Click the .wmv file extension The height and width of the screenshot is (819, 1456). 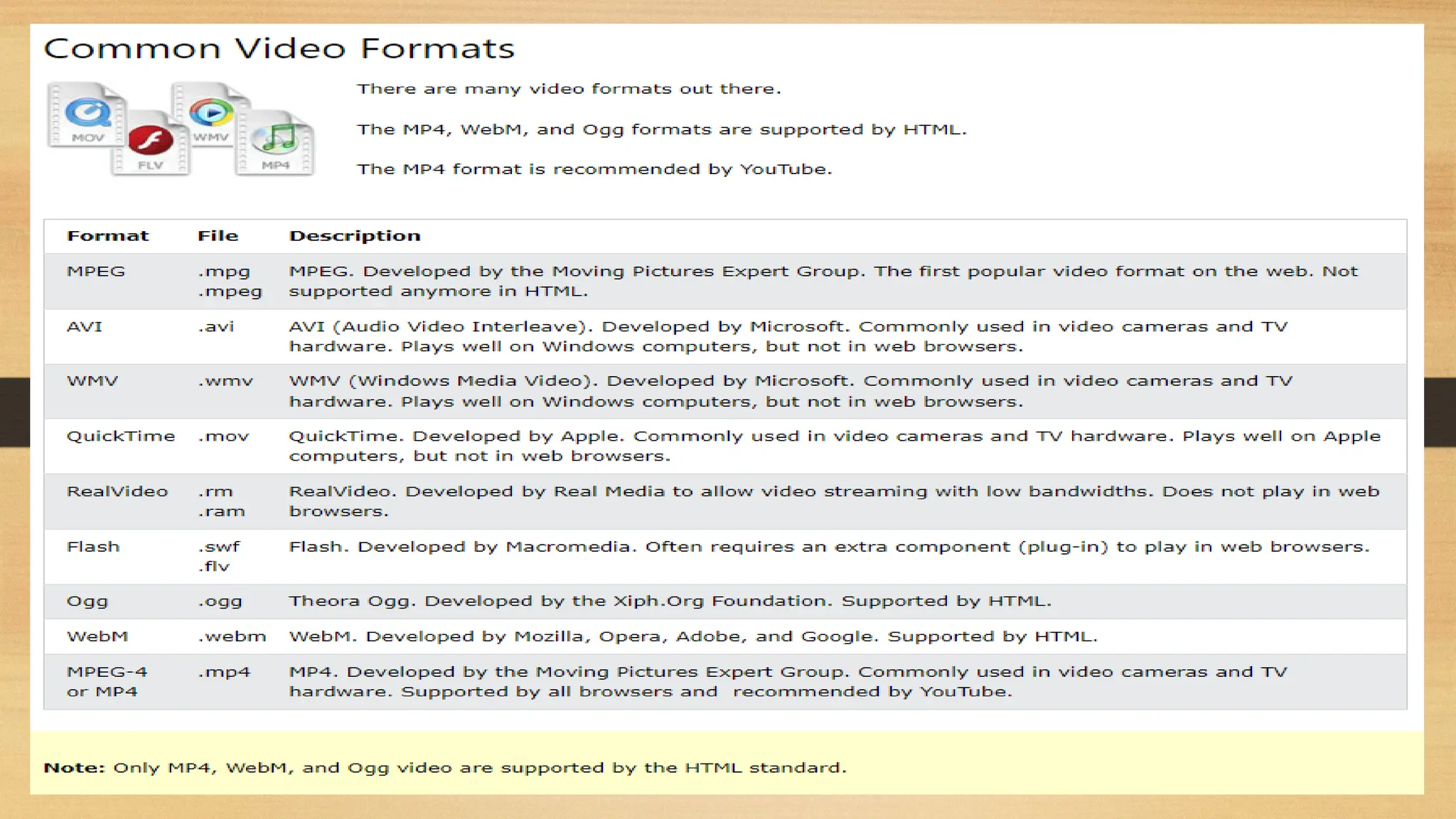225,382
